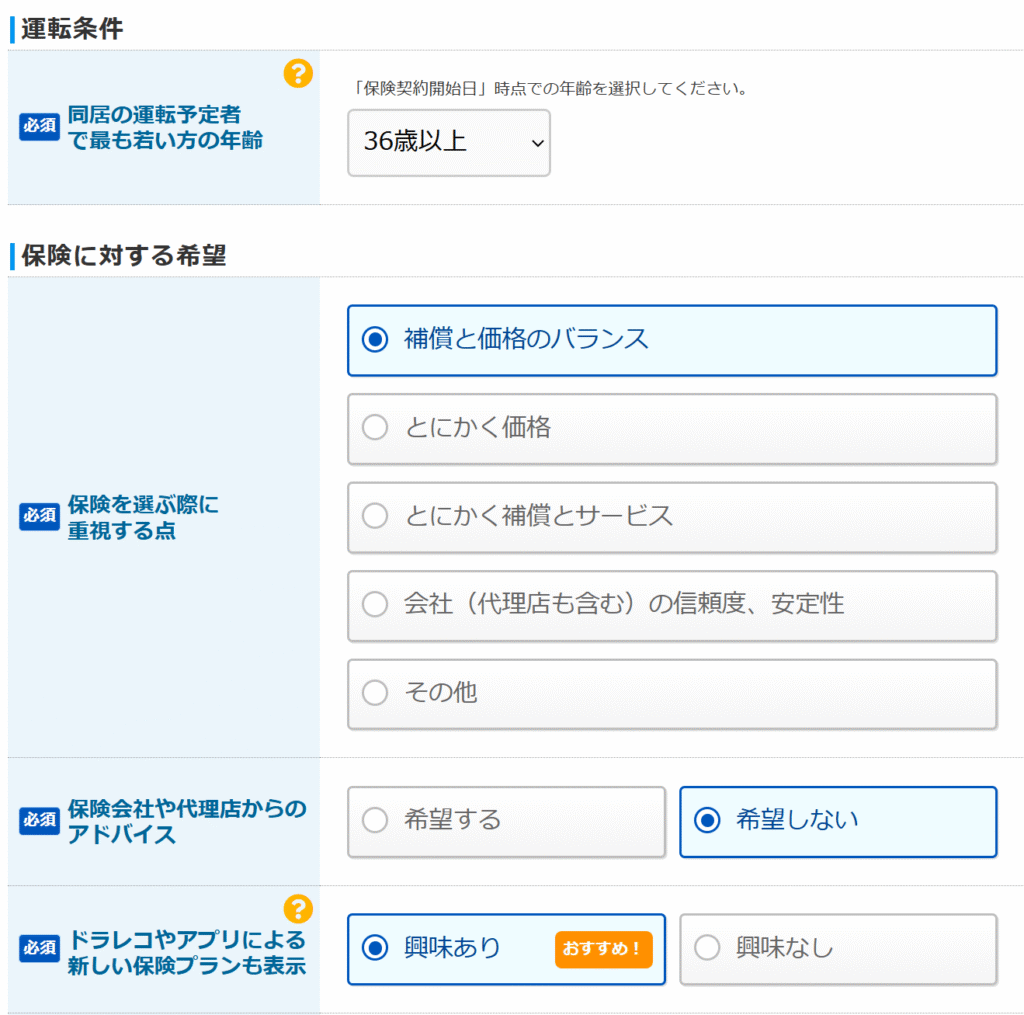Click the orange おすすめ！ badge
The height and width of the screenshot is (1015, 1024).
pos(603,948)
